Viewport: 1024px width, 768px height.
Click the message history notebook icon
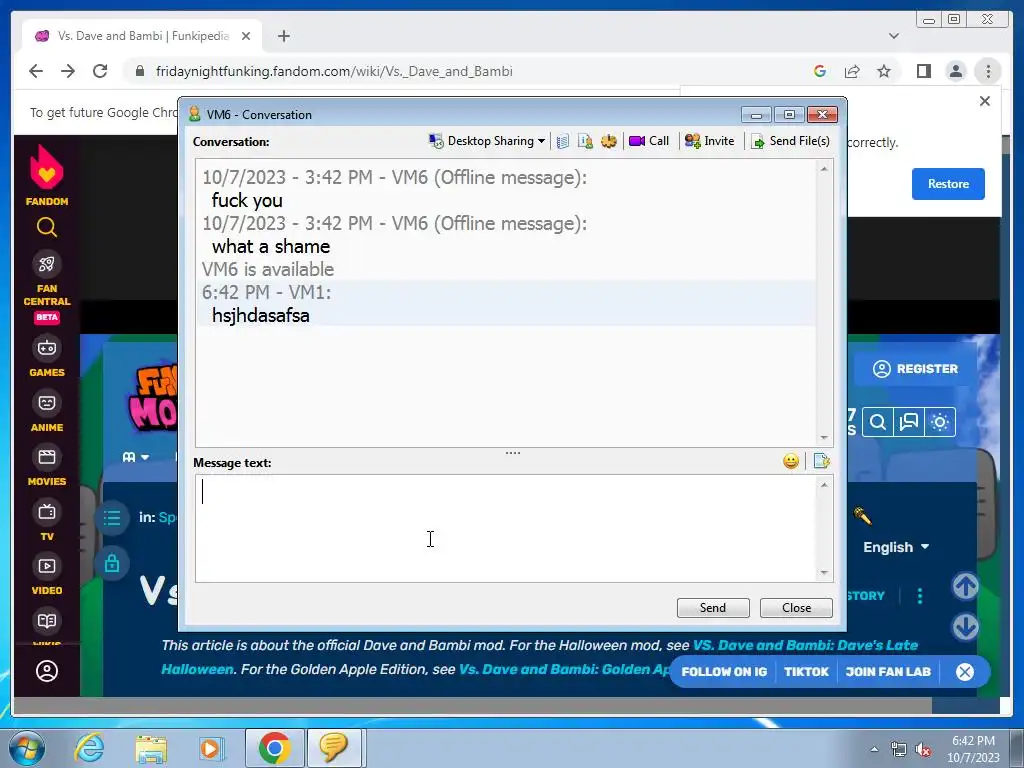tap(562, 141)
